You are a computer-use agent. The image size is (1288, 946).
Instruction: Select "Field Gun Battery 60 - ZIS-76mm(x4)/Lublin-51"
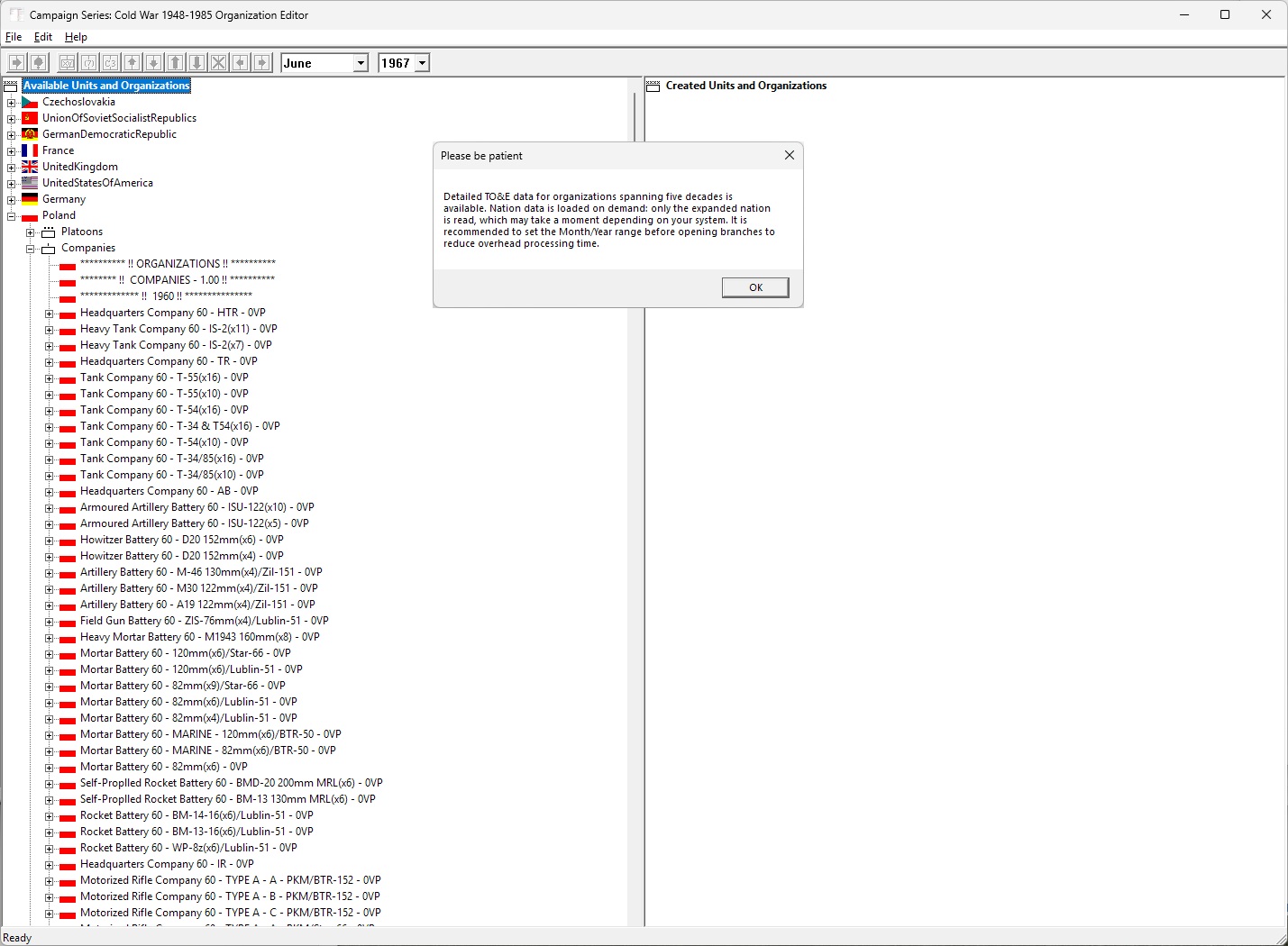point(205,621)
